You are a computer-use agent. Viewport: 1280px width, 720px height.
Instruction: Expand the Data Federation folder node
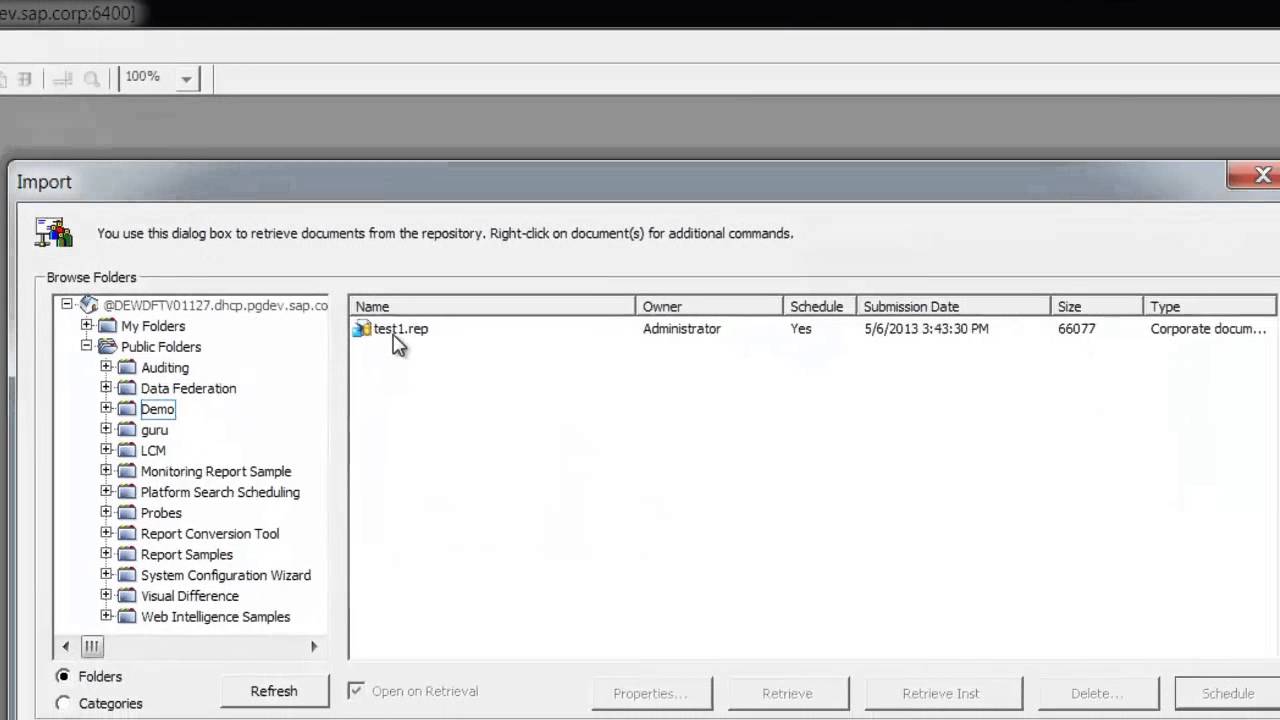(x=106, y=387)
